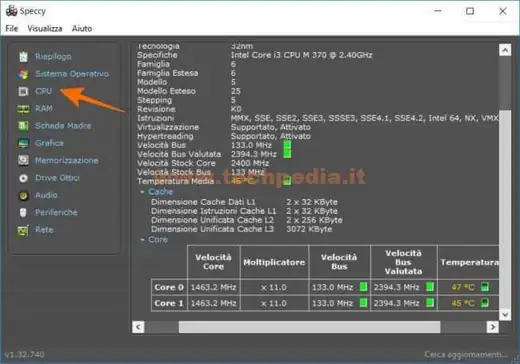Screen dimensions: 520x364
Task: Open the Drive Ottici disc icon
Action: coord(23,178)
